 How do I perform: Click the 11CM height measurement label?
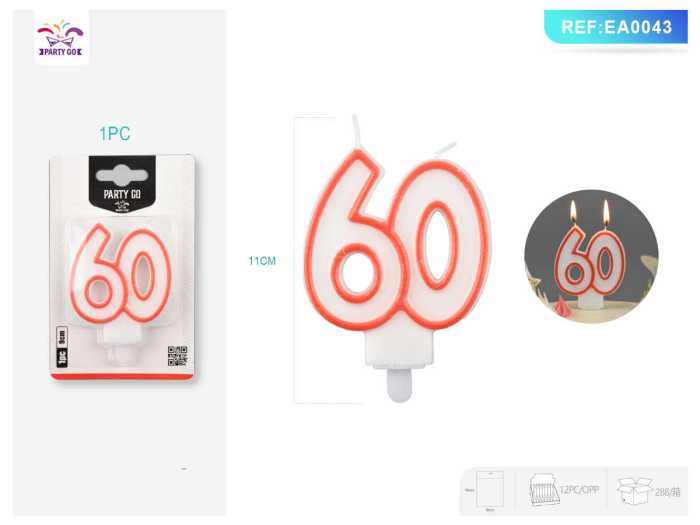pyautogui.click(x=262, y=261)
